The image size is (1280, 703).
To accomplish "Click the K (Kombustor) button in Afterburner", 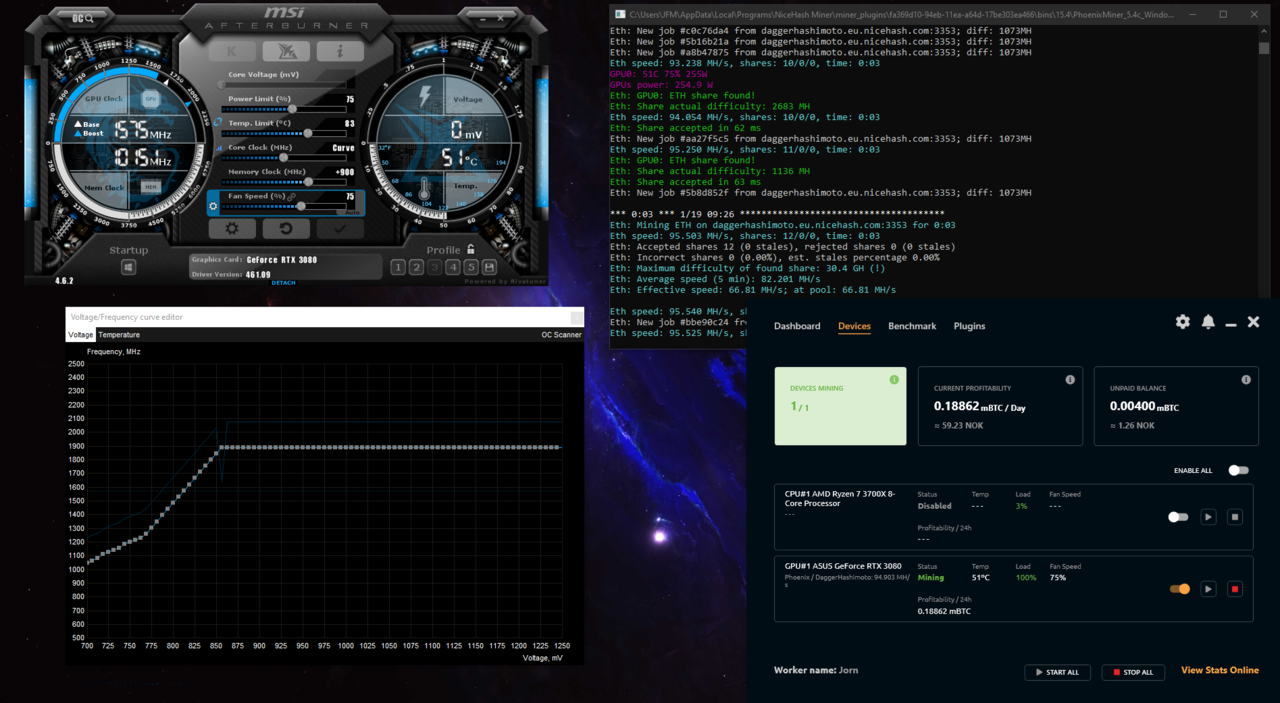I will click(232, 50).
